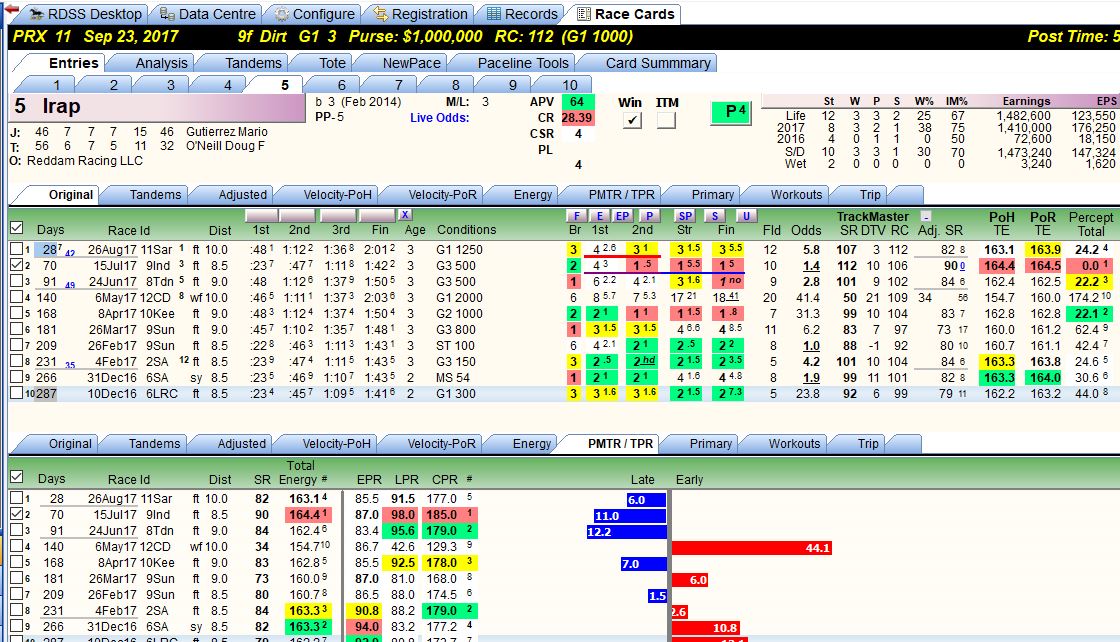Image resolution: width=1120 pixels, height=642 pixels.
Task: Toggle the ITM checkbox
Action: click(666, 121)
